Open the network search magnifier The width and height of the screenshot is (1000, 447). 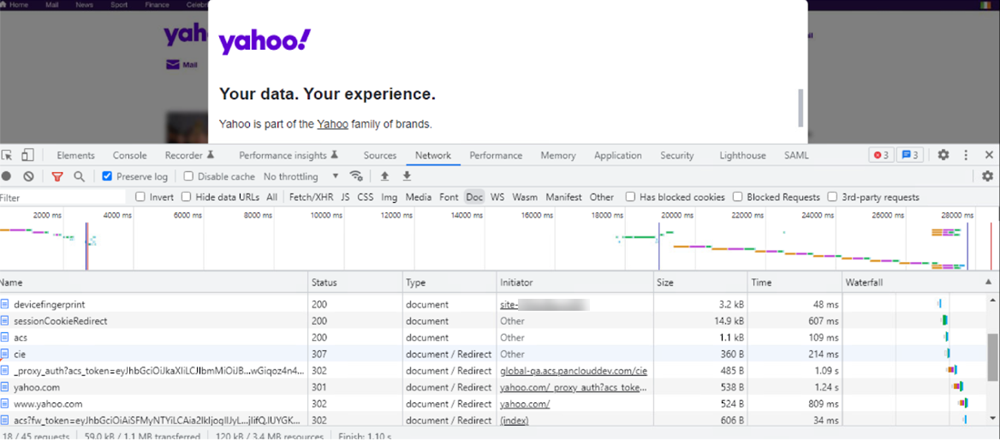[x=79, y=177]
